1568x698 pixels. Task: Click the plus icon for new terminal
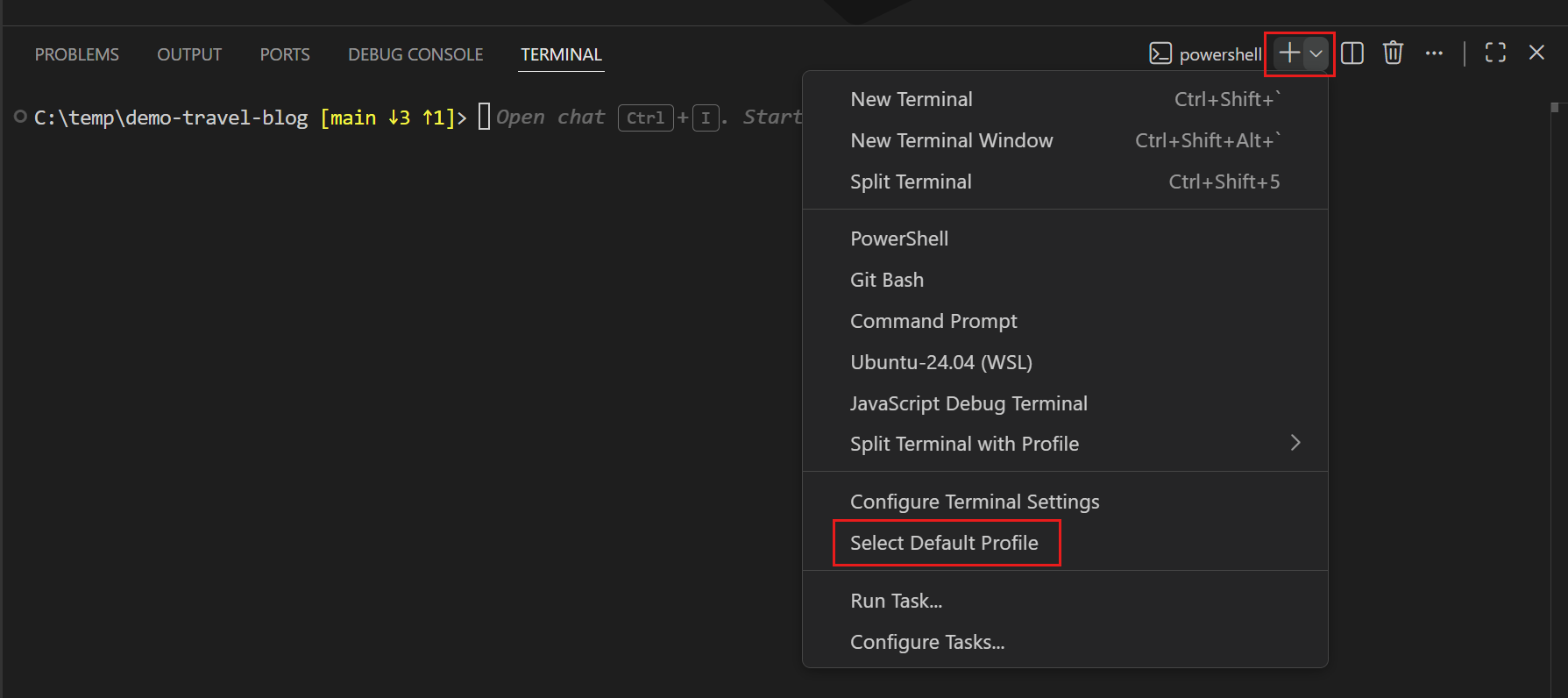(1288, 53)
